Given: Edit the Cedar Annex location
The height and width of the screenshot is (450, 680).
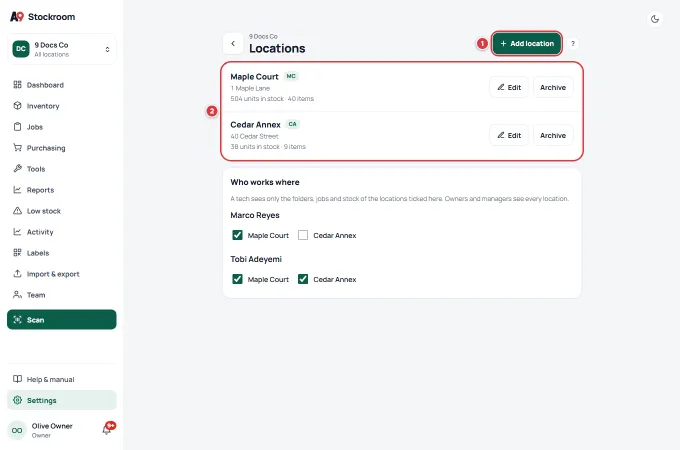Looking at the screenshot, I should pyautogui.click(x=509, y=135).
